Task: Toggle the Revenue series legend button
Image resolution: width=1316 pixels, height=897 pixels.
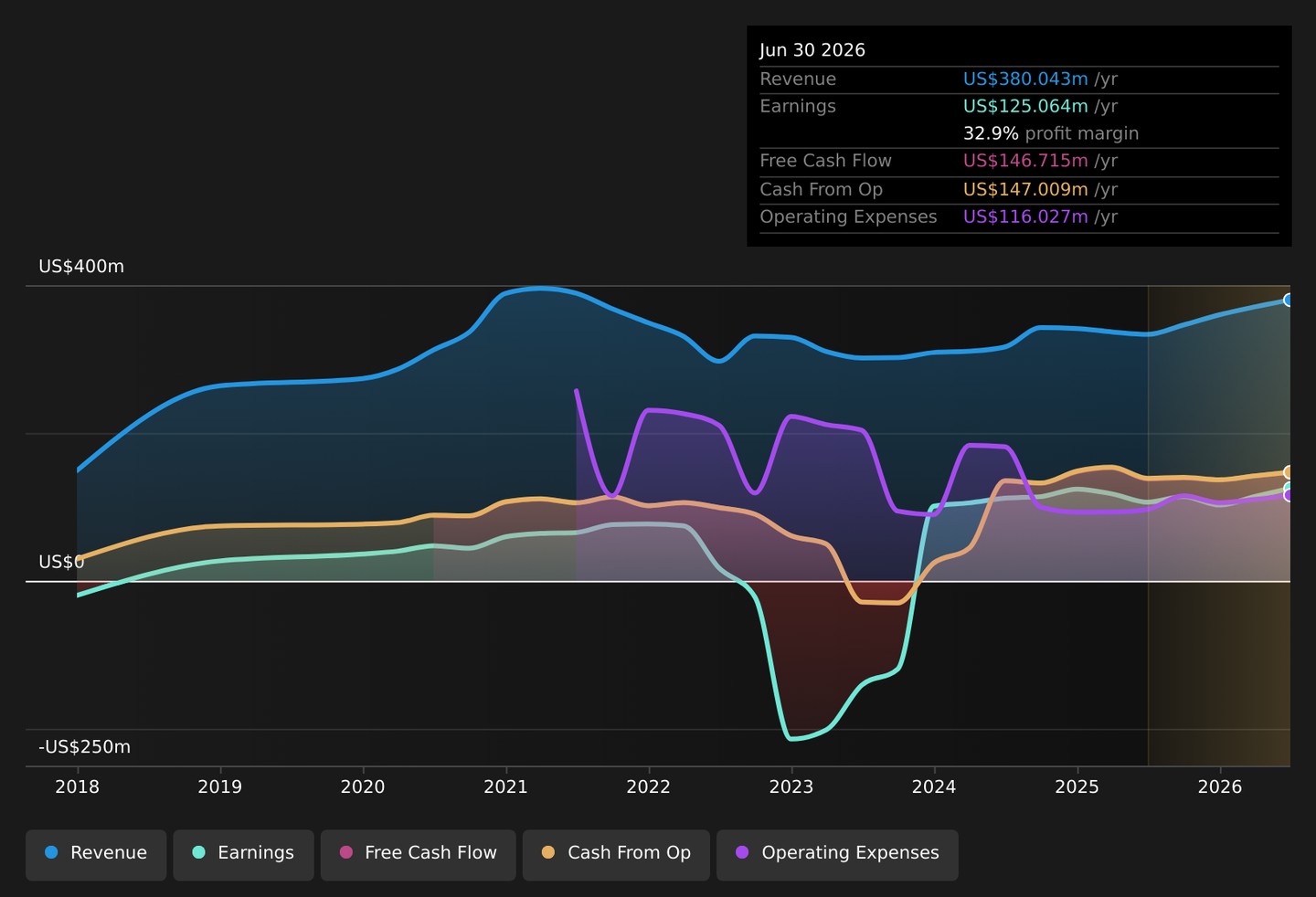Action: [x=96, y=855]
